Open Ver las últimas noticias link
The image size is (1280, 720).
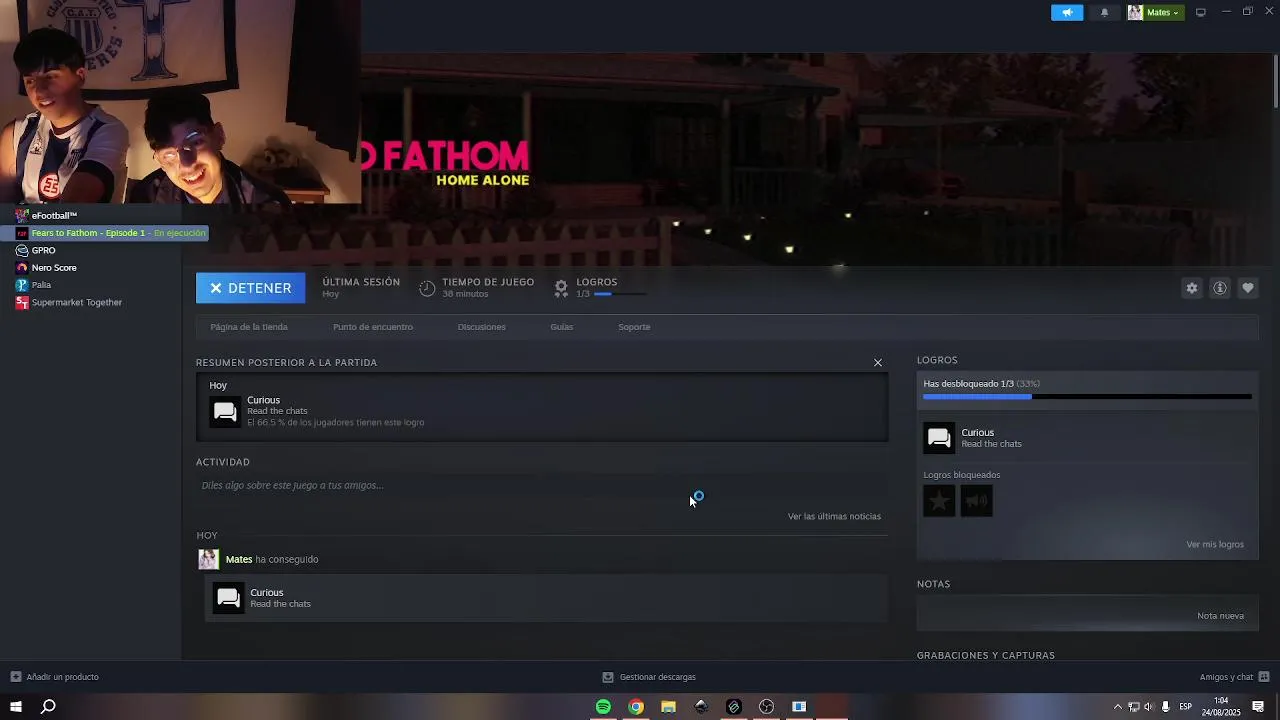pos(834,516)
